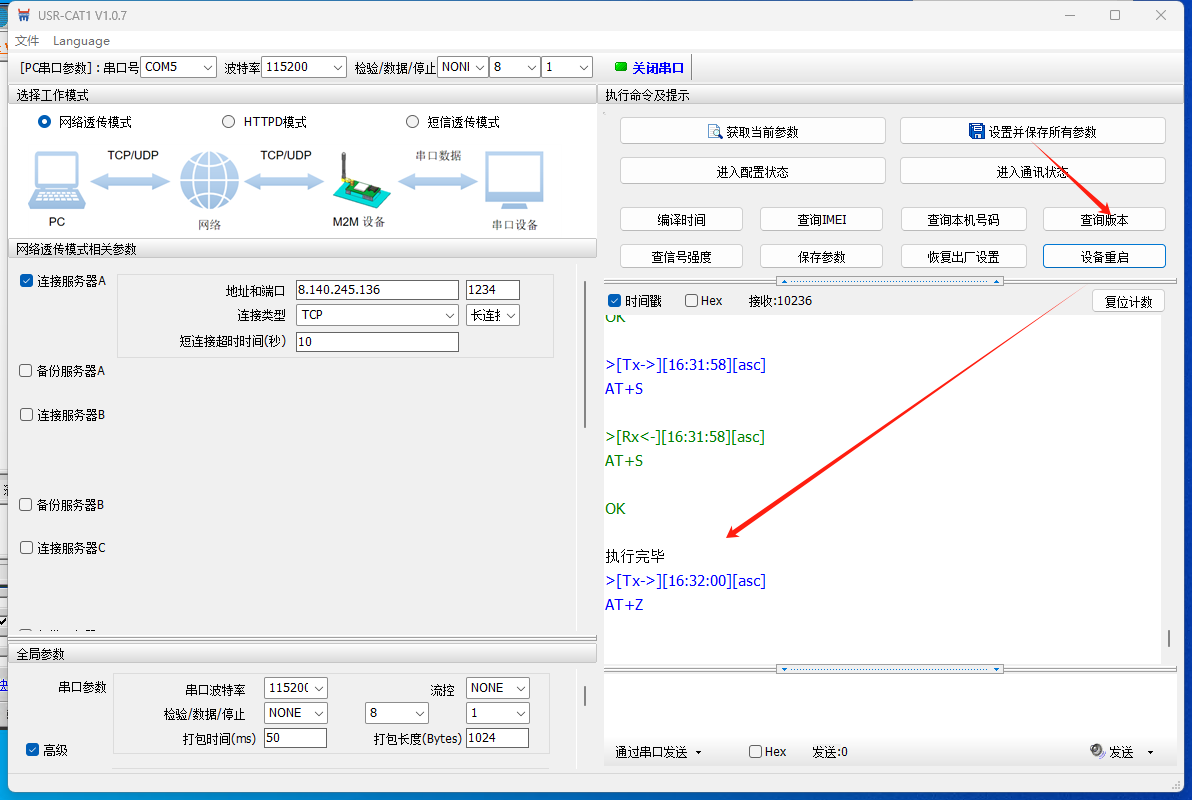Image resolution: width=1192 pixels, height=800 pixels.
Task: Open the 文件 menu
Action: 27,41
